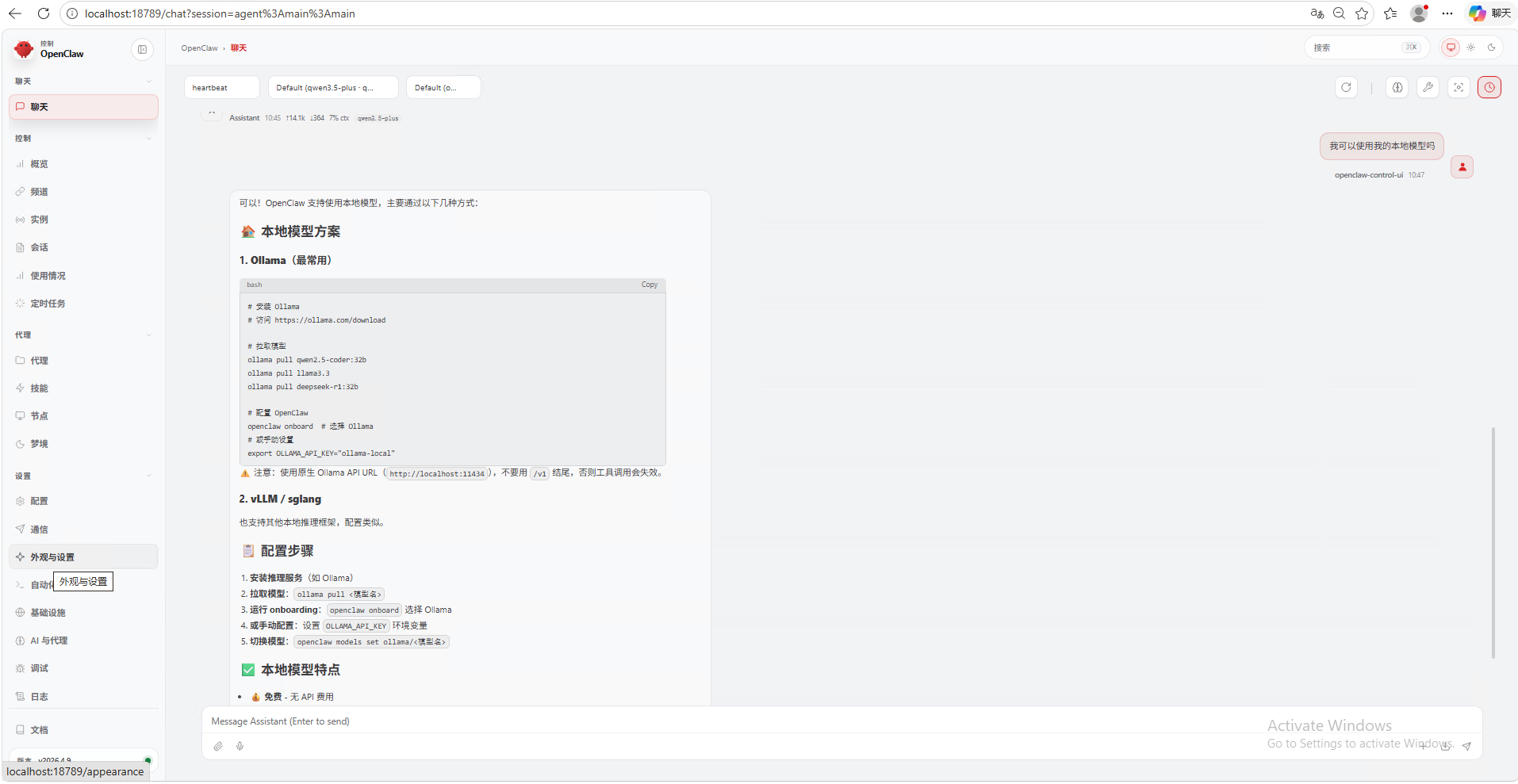This screenshot has width=1518, height=784.
Task: Export the chat with the download icon
Action: click(x=1445, y=746)
